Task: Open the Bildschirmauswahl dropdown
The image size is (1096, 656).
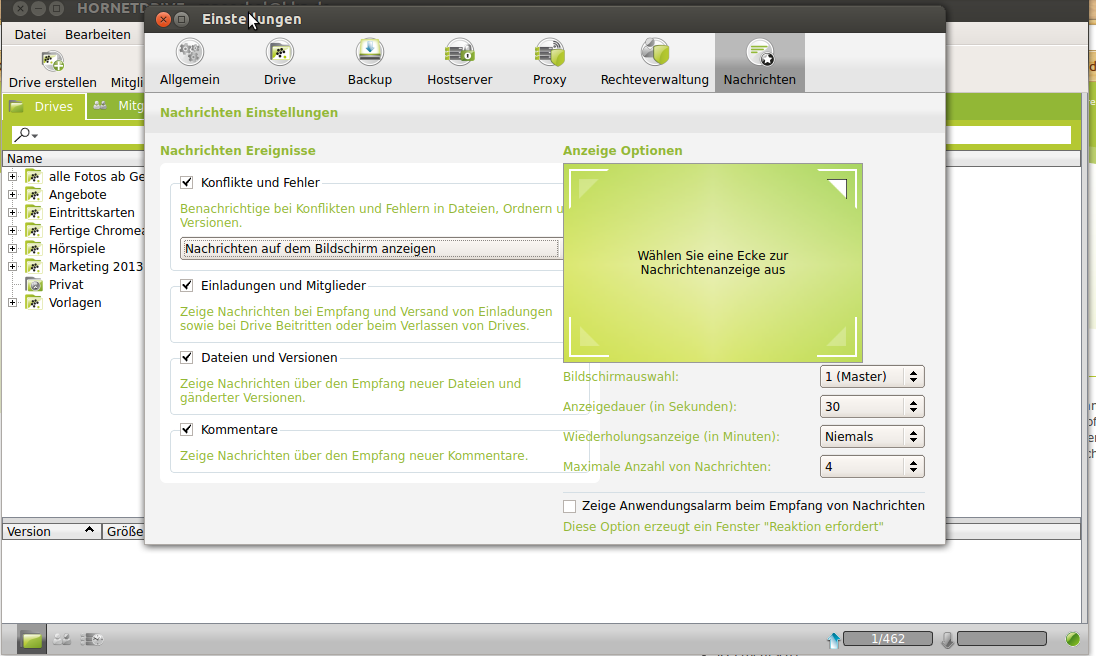Action: point(872,377)
